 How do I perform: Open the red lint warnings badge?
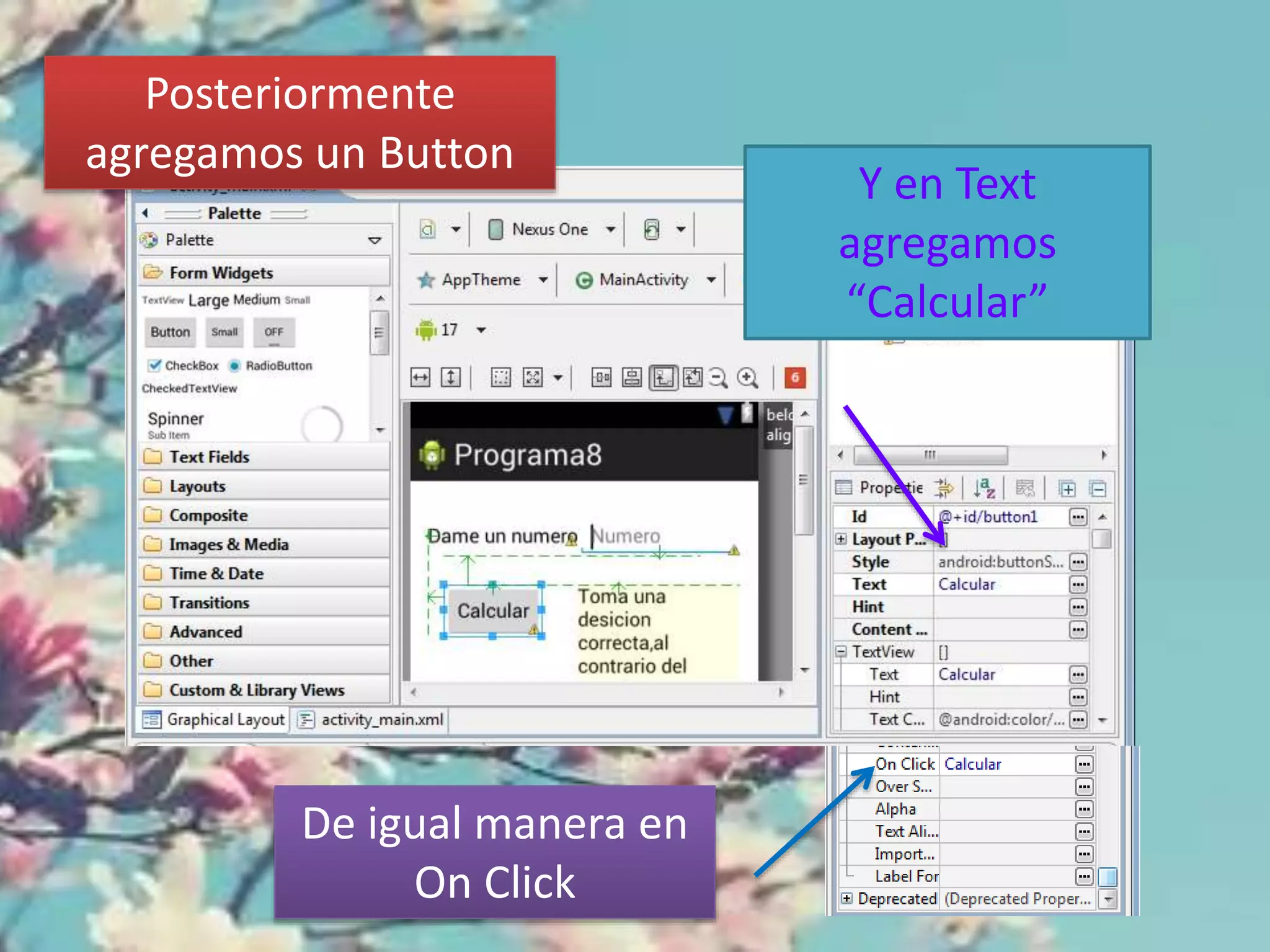click(795, 377)
